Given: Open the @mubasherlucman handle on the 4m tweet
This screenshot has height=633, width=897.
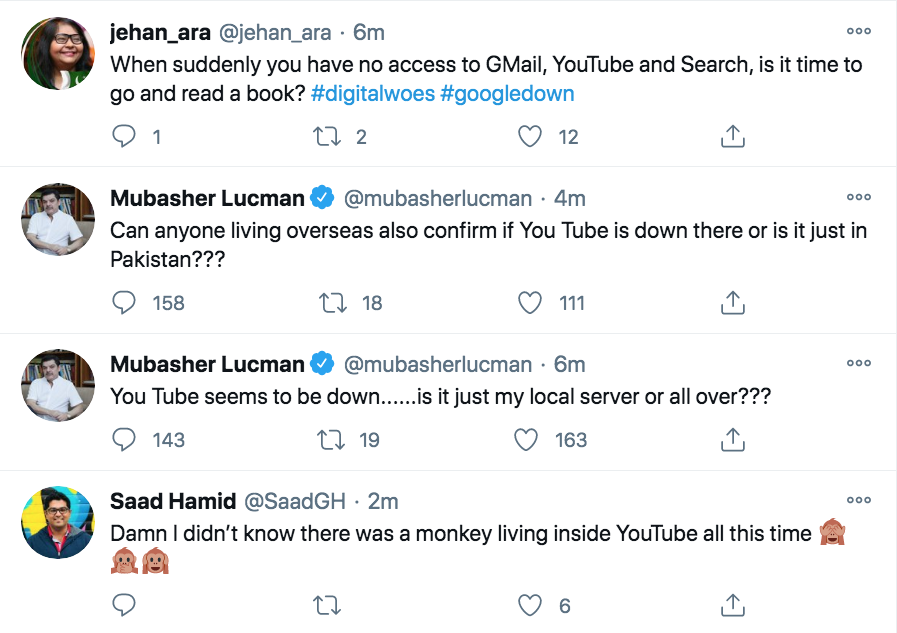Looking at the screenshot, I should click(437, 198).
